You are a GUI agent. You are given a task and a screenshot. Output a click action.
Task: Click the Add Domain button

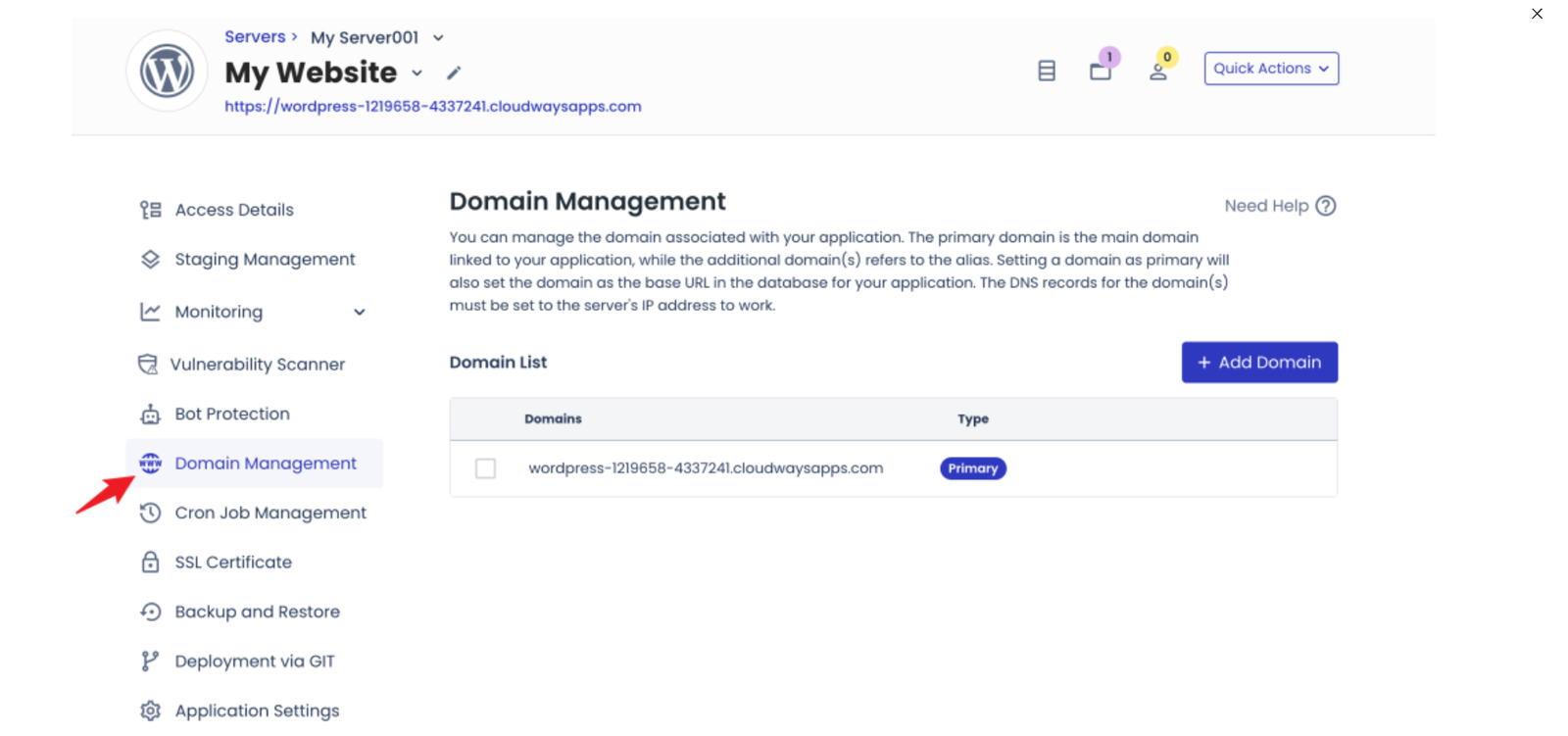1259,363
